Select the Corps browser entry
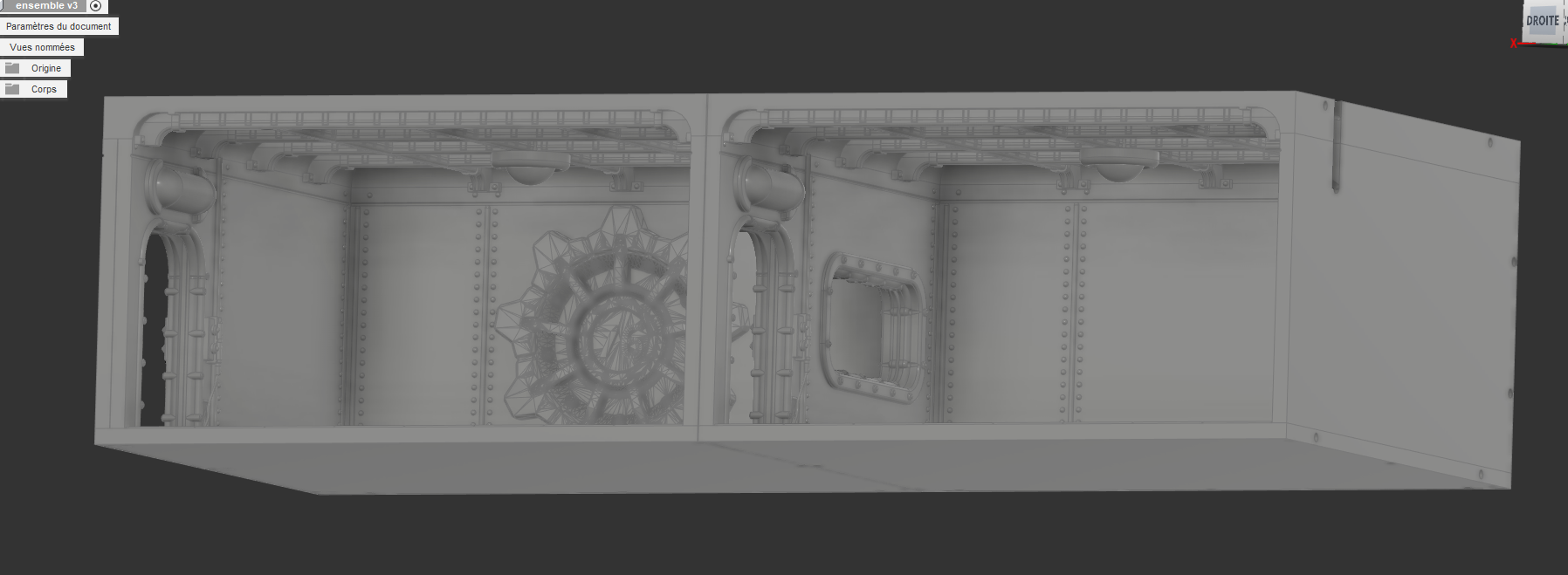 point(44,89)
